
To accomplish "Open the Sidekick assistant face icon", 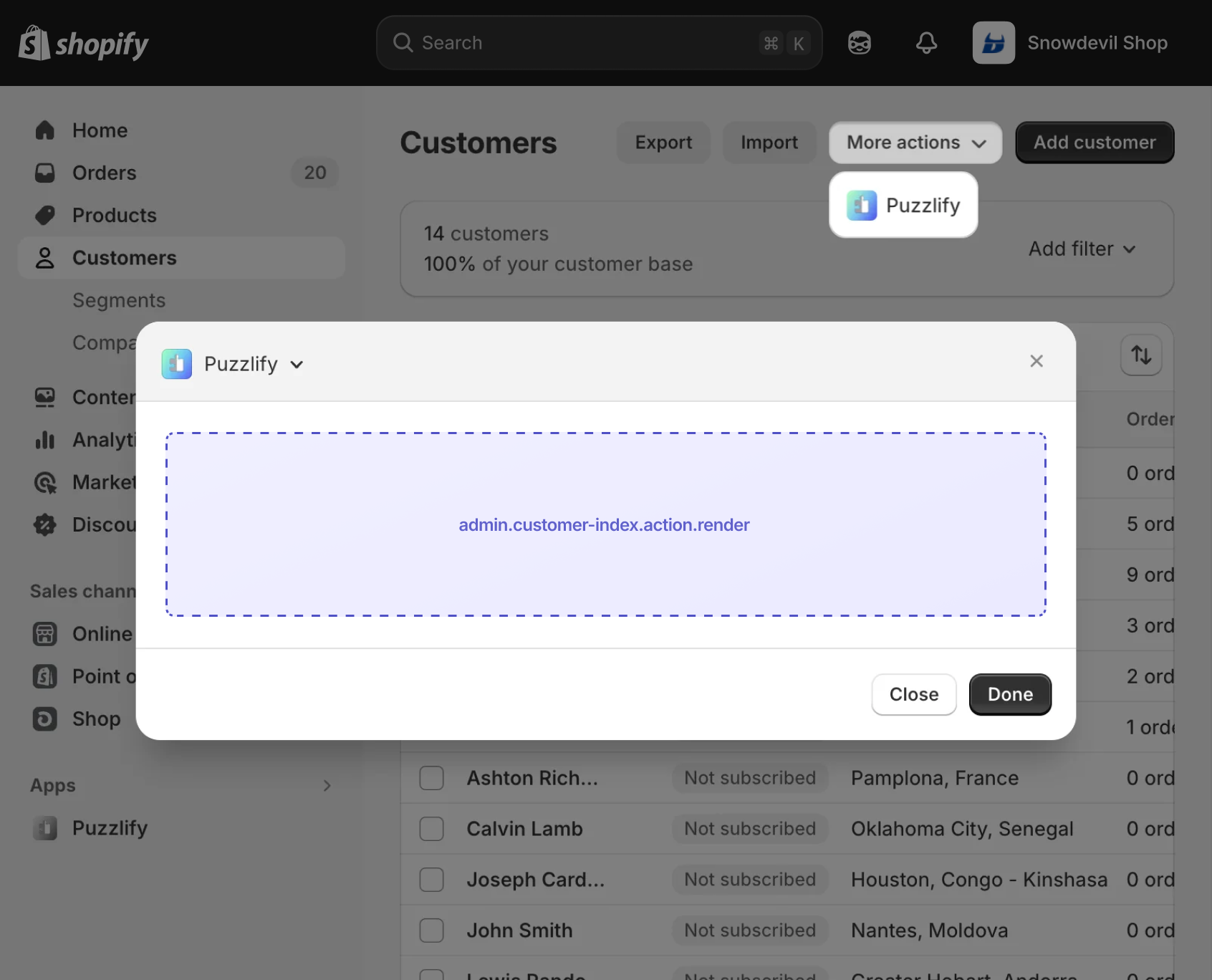I will [860, 43].
